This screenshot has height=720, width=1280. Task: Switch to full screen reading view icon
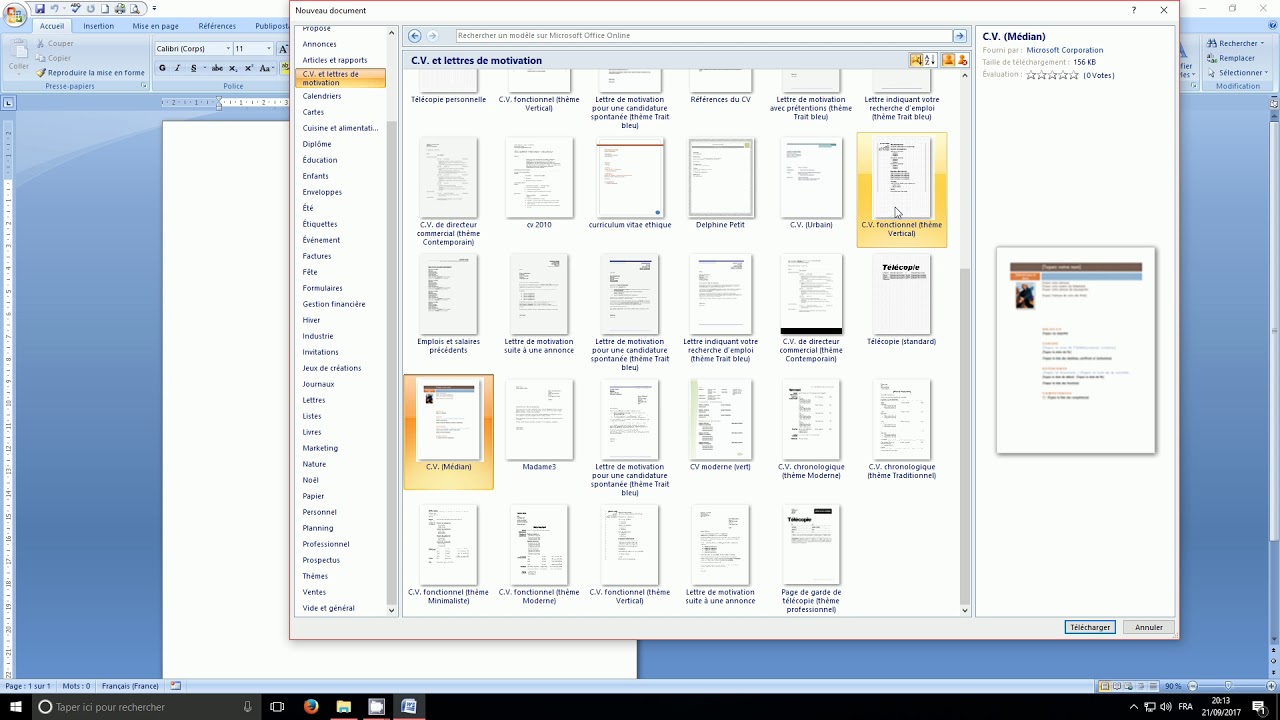pyautogui.click(x=1118, y=686)
